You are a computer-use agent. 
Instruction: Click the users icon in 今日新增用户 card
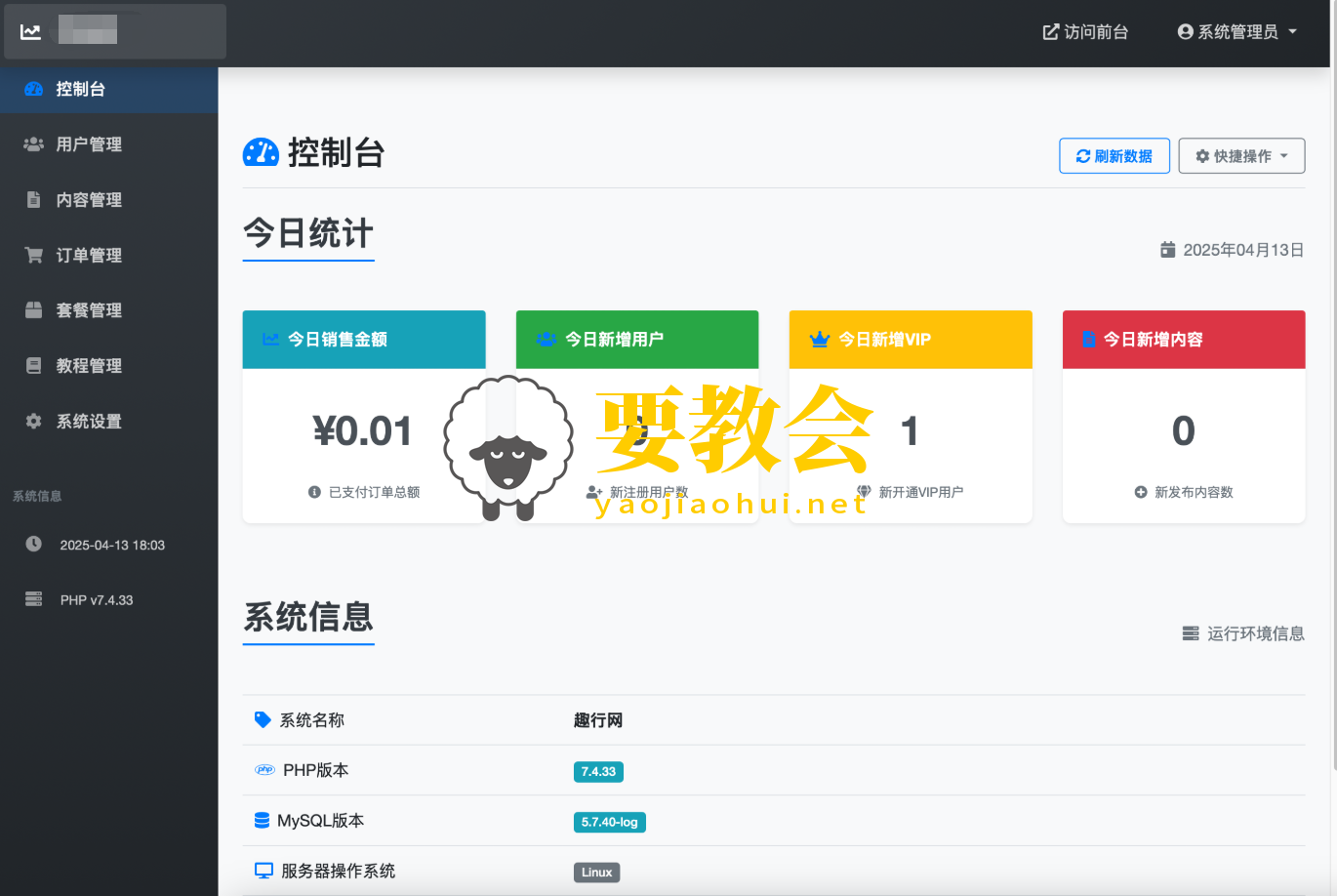(546, 340)
